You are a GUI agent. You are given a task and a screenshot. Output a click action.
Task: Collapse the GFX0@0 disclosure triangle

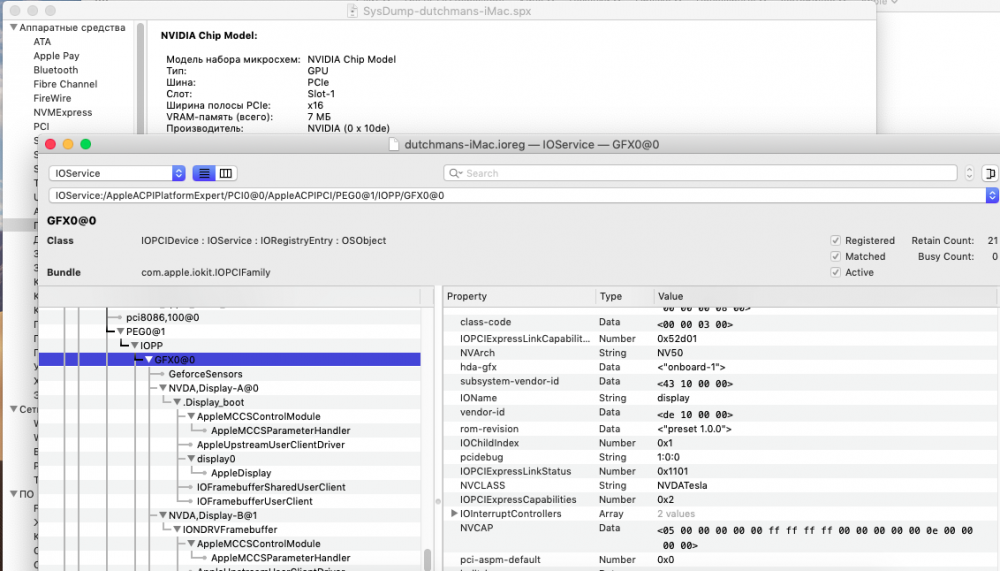click(x=149, y=360)
